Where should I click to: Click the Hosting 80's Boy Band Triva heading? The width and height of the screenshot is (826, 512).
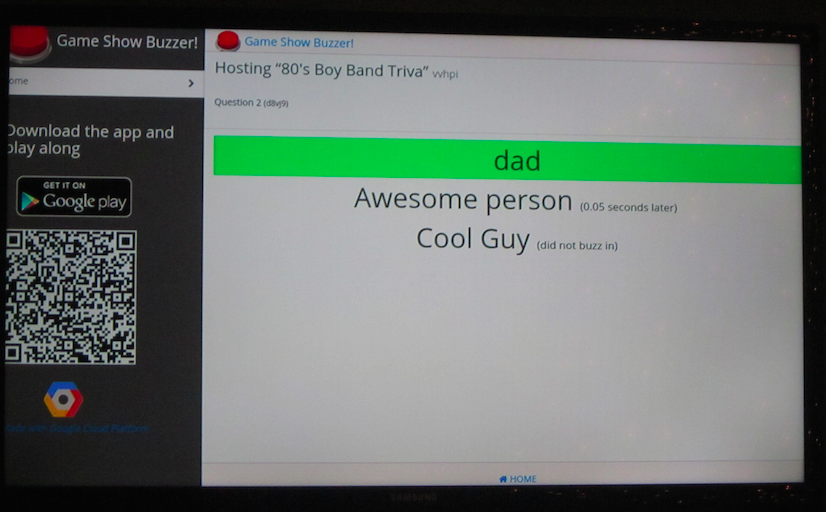pyautogui.click(x=321, y=70)
